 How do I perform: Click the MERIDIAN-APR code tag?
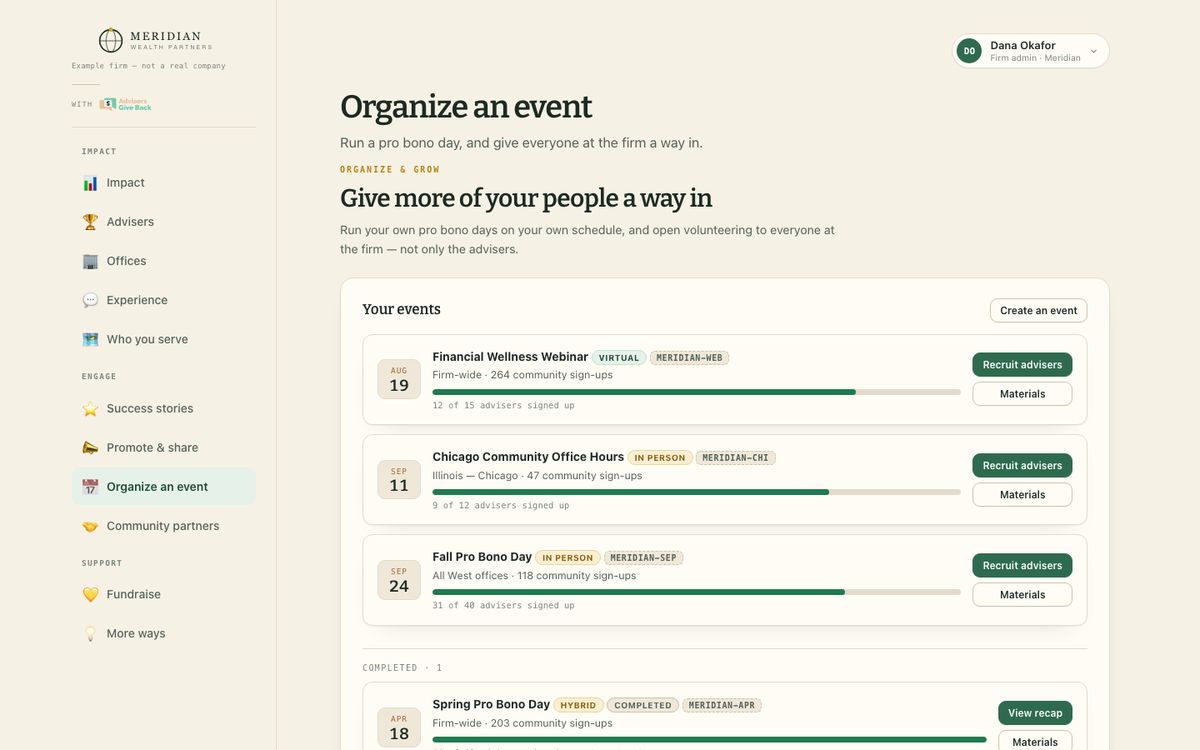pyautogui.click(x=722, y=705)
